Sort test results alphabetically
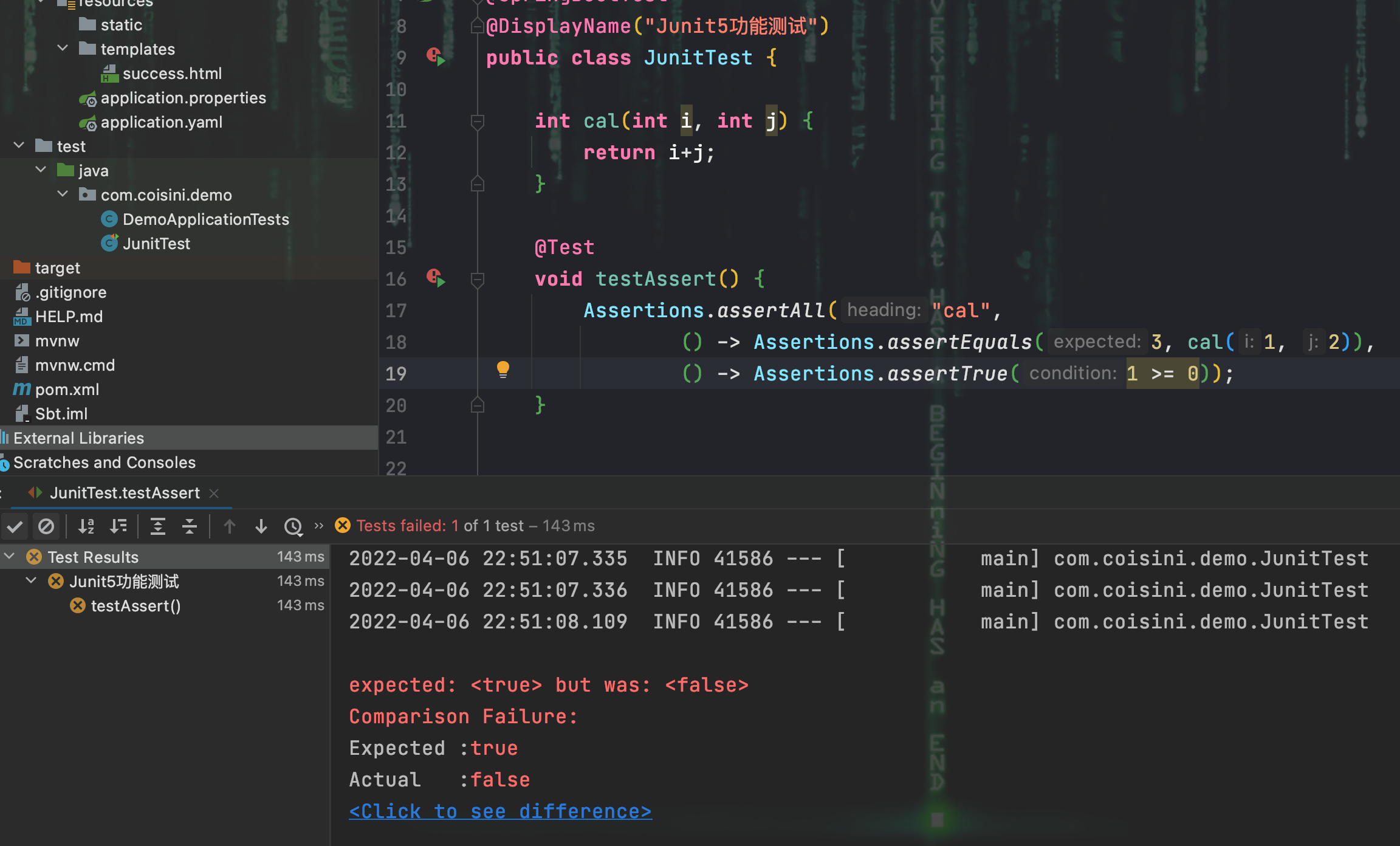Image resolution: width=1400 pixels, height=846 pixels. [x=86, y=526]
